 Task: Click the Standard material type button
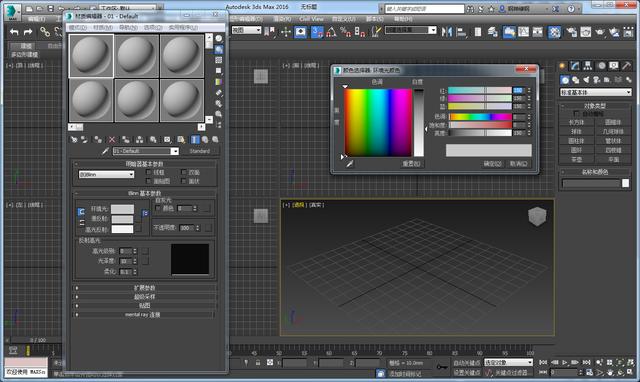(200, 151)
